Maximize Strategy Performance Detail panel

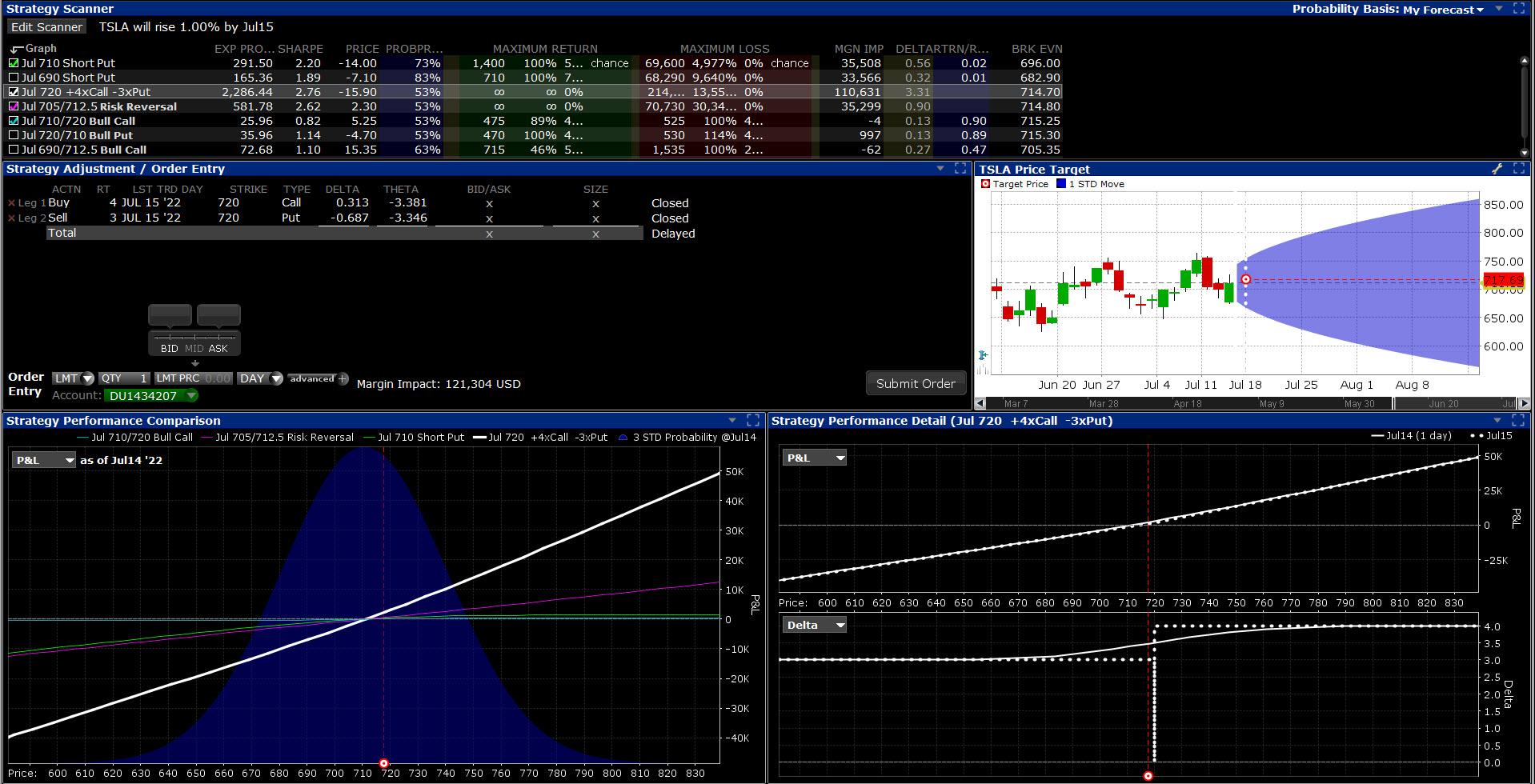(1519, 420)
